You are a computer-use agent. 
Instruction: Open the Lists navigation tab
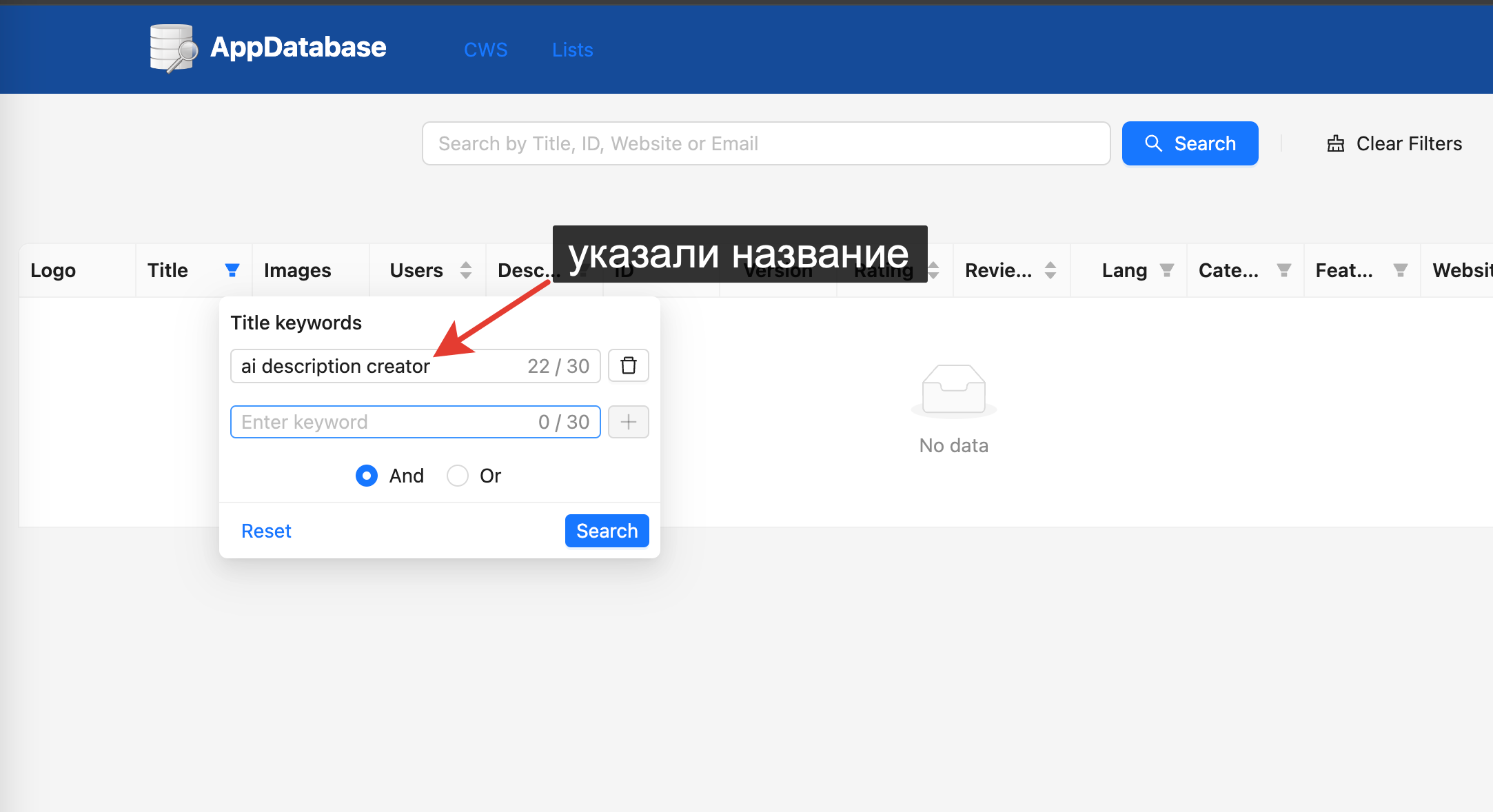[572, 50]
